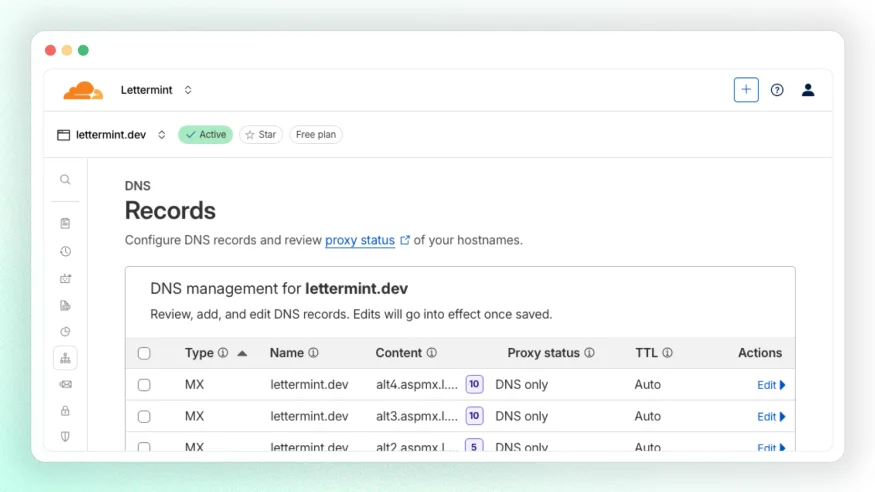Open the analytics pie chart sidebar icon

tap(65, 332)
